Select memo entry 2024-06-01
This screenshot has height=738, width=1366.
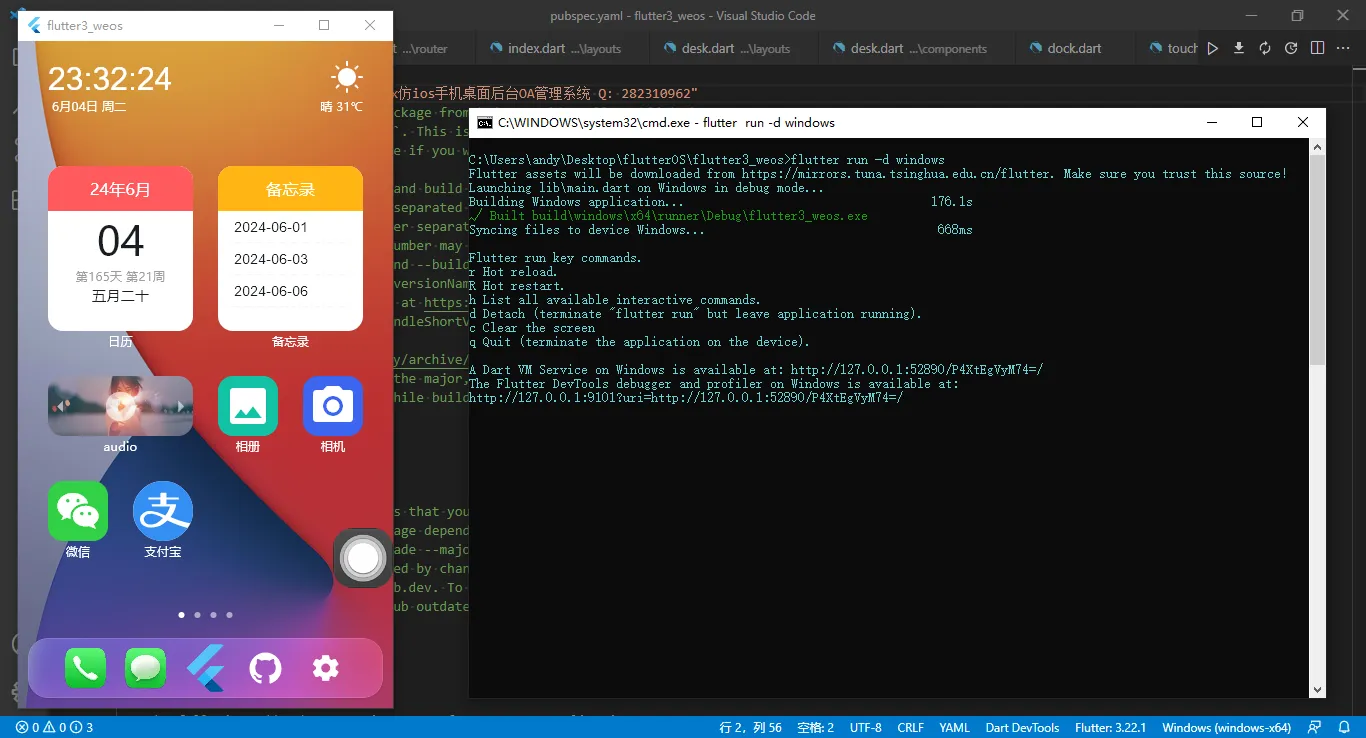[271, 227]
